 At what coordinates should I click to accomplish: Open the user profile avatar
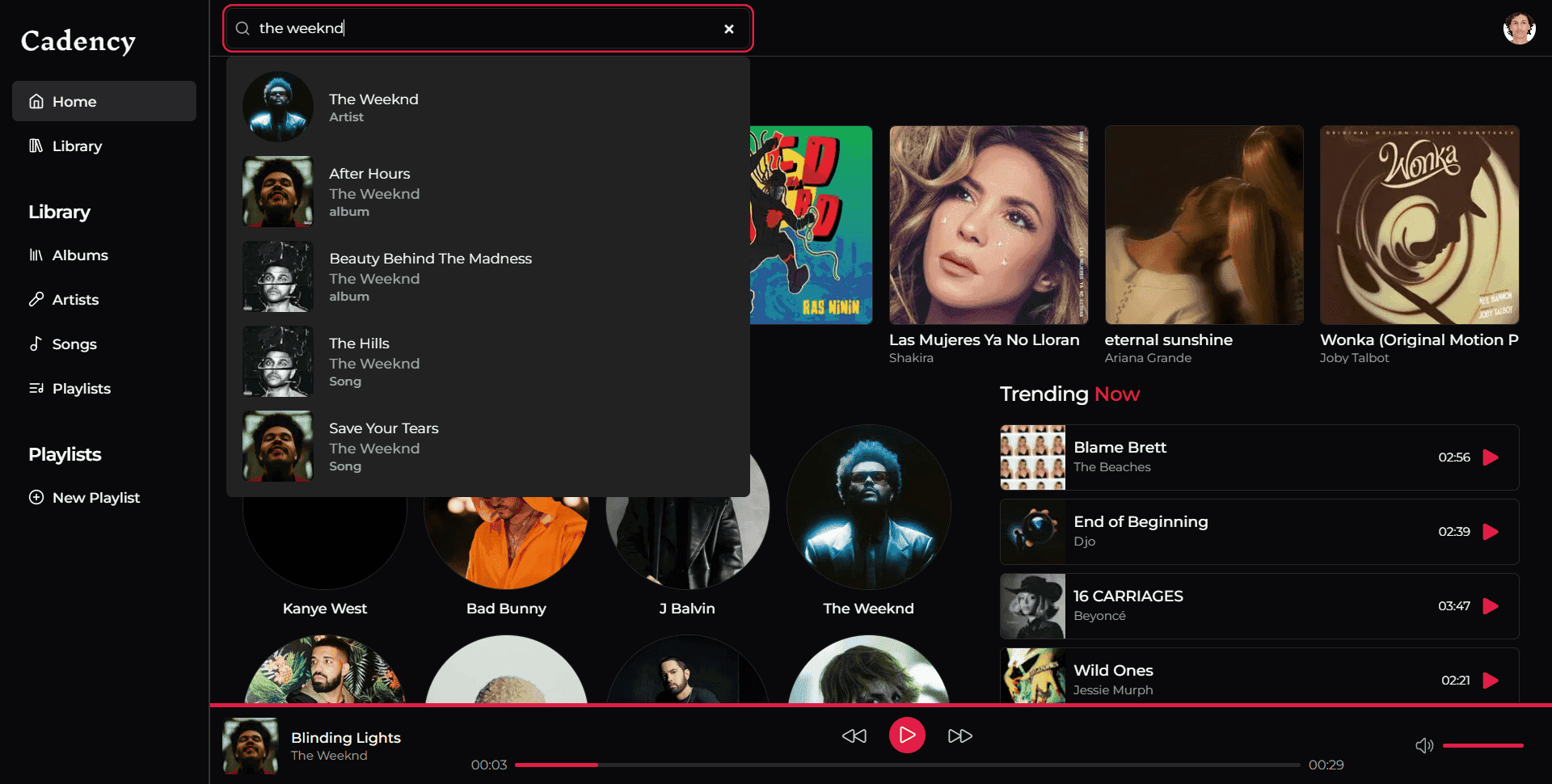[x=1519, y=28]
